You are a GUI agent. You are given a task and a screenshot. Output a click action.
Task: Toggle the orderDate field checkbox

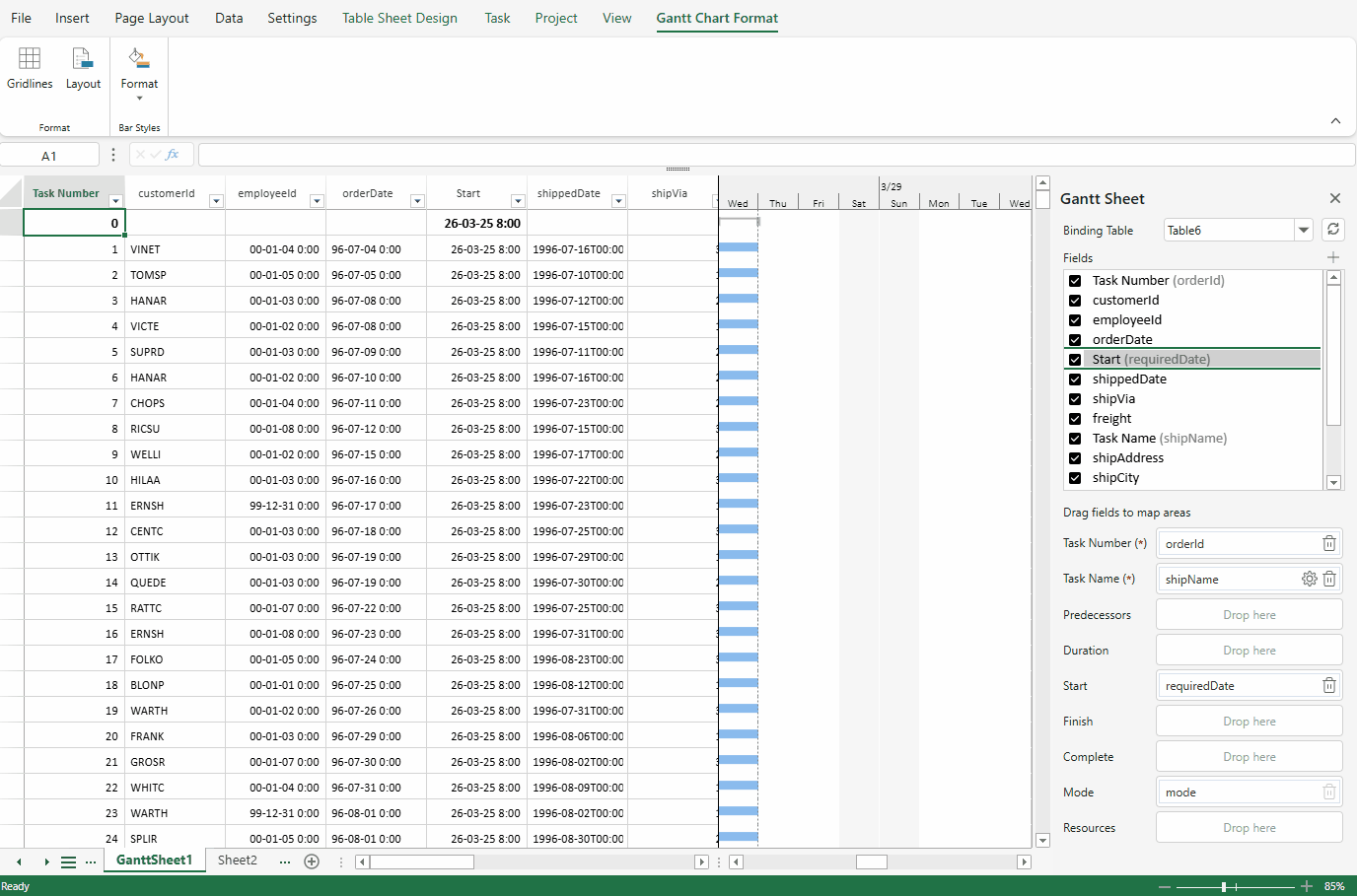(x=1075, y=340)
